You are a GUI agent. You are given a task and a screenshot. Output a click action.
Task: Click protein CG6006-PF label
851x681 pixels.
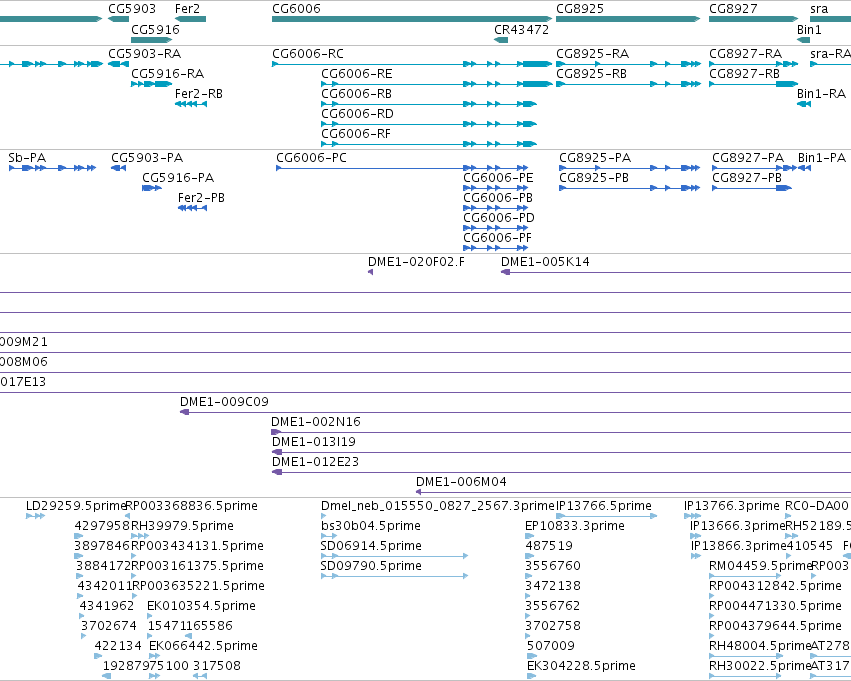(x=498, y=238)
